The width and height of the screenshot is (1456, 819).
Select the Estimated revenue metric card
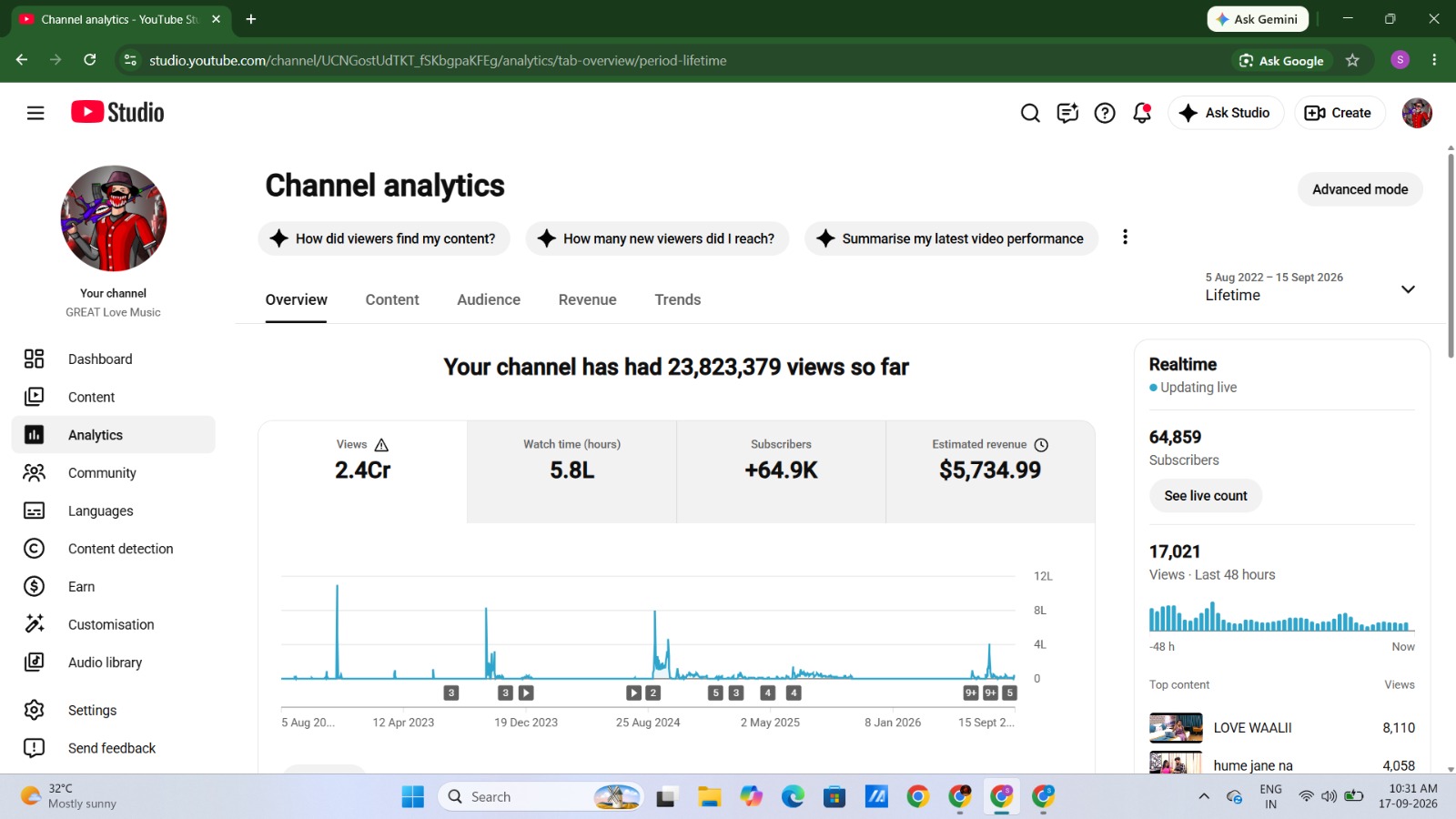click(x=990, y=471)
